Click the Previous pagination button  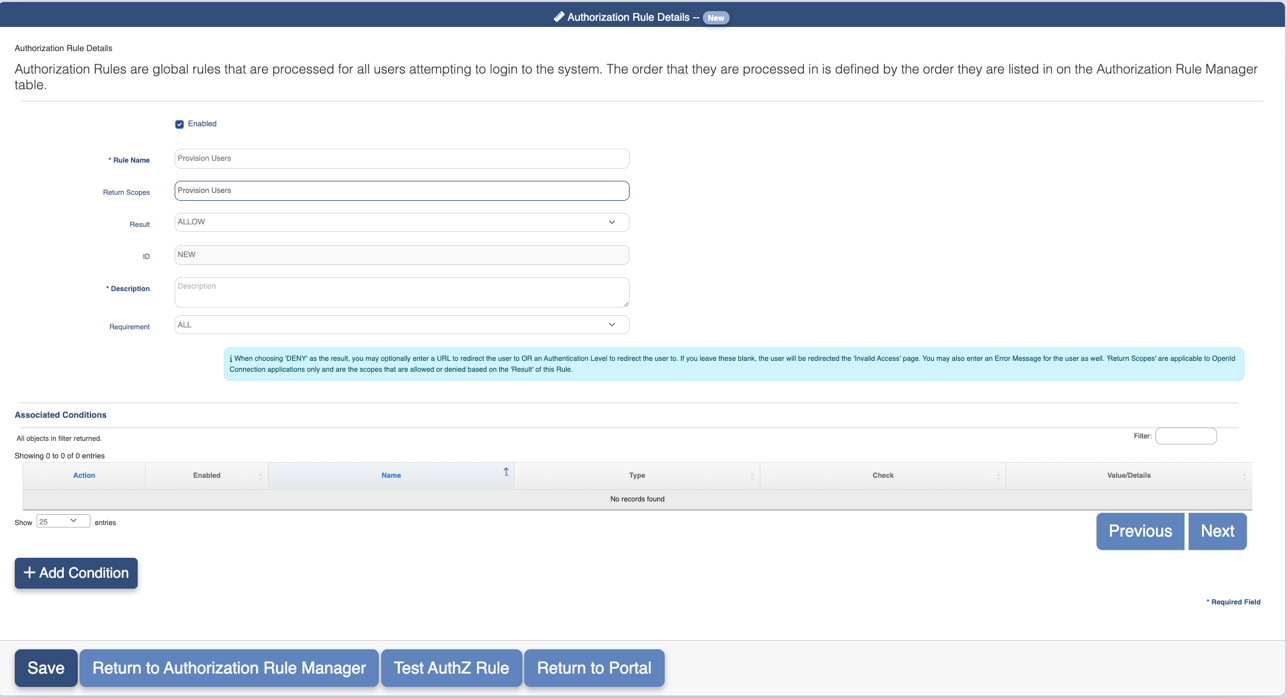pos(1140,531)
